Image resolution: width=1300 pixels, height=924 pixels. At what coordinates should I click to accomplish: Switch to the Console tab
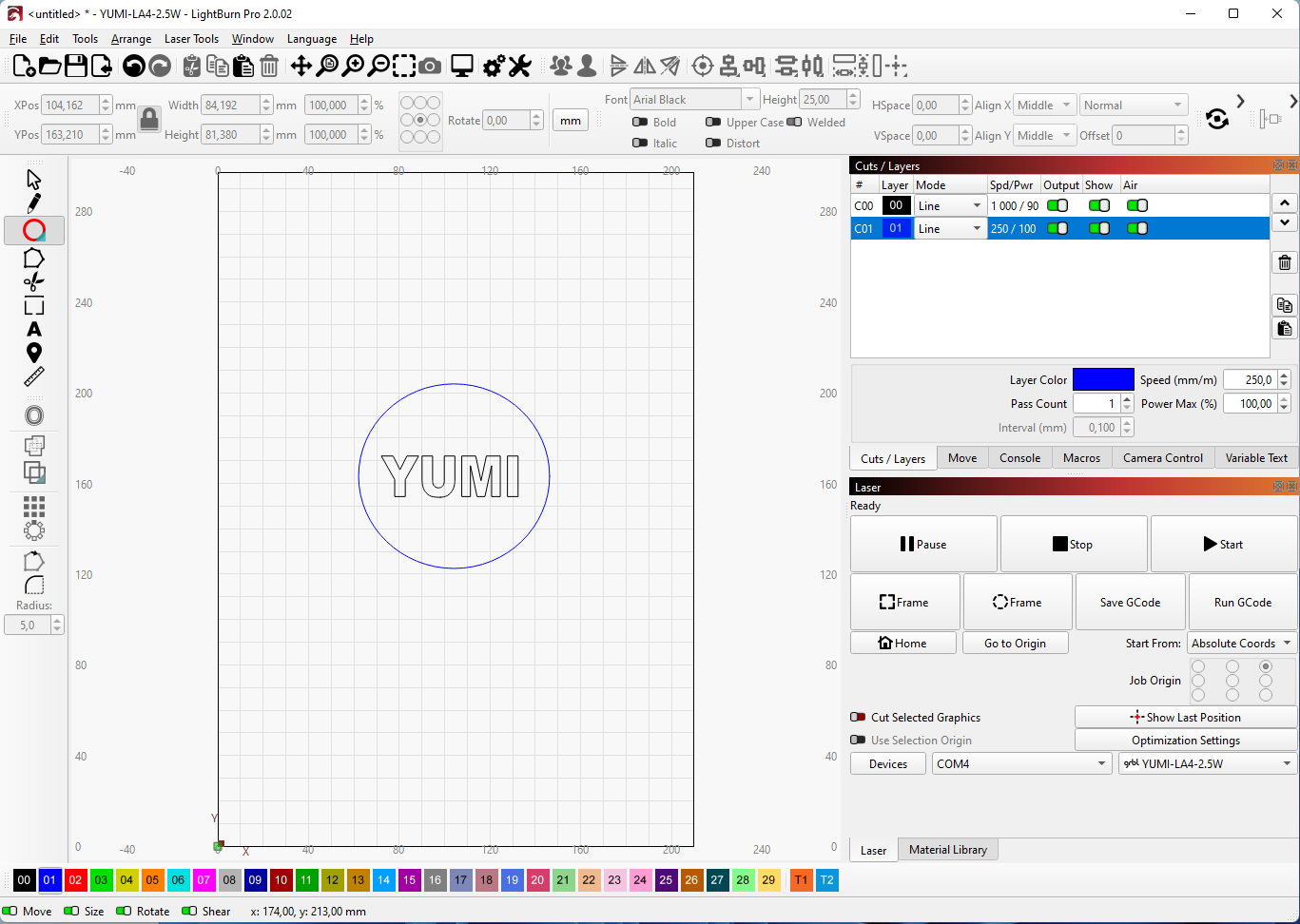point(1019,458)
